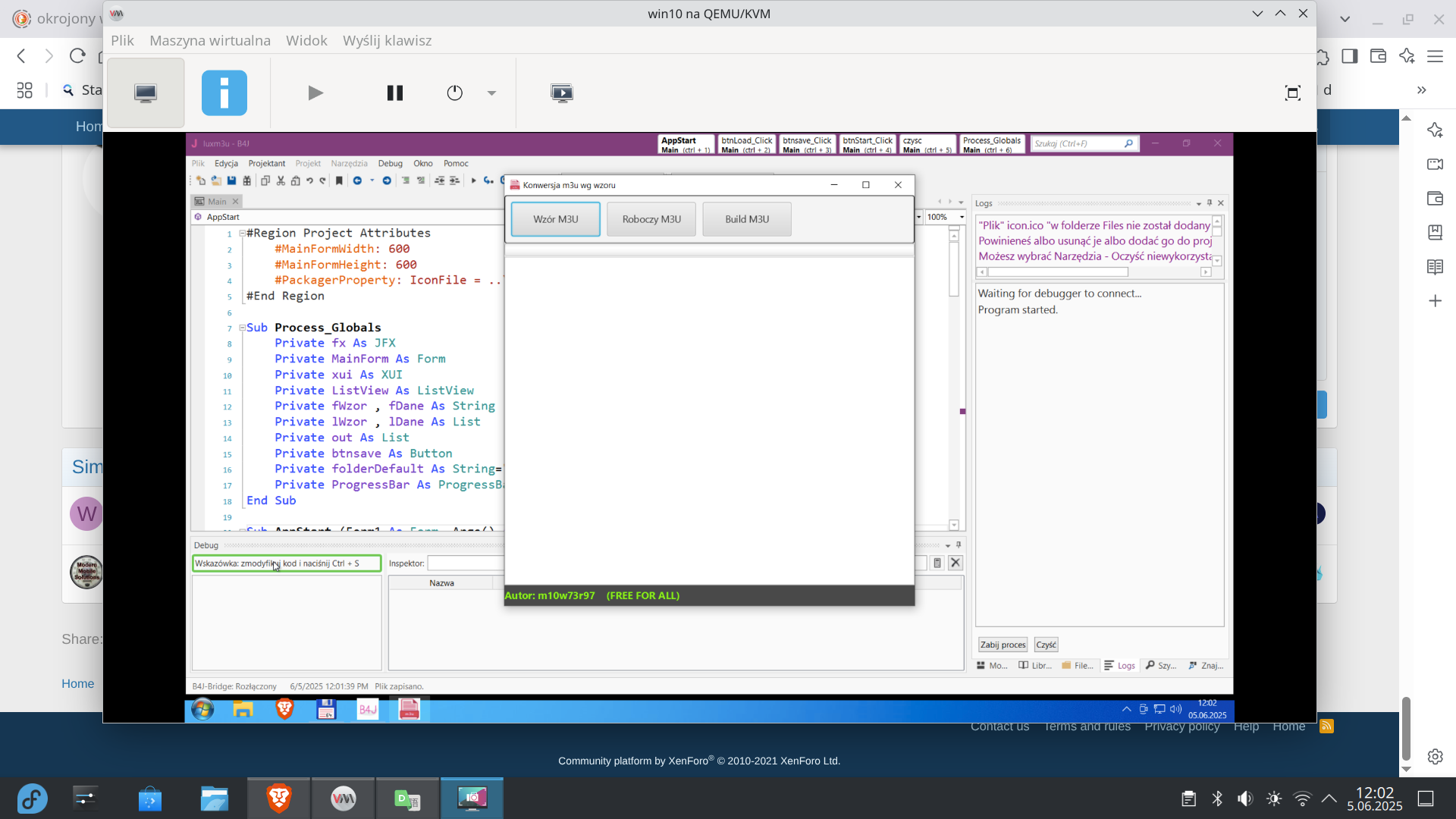The width and height of the screenshot is (1456, 819).
Task: Click the virtual machine power shutdown icon
Action: pos(454,93)
